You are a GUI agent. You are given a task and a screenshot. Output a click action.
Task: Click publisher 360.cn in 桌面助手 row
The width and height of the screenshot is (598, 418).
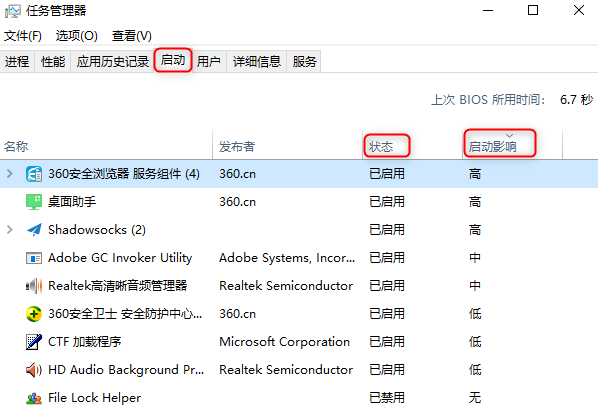point(237,202)
